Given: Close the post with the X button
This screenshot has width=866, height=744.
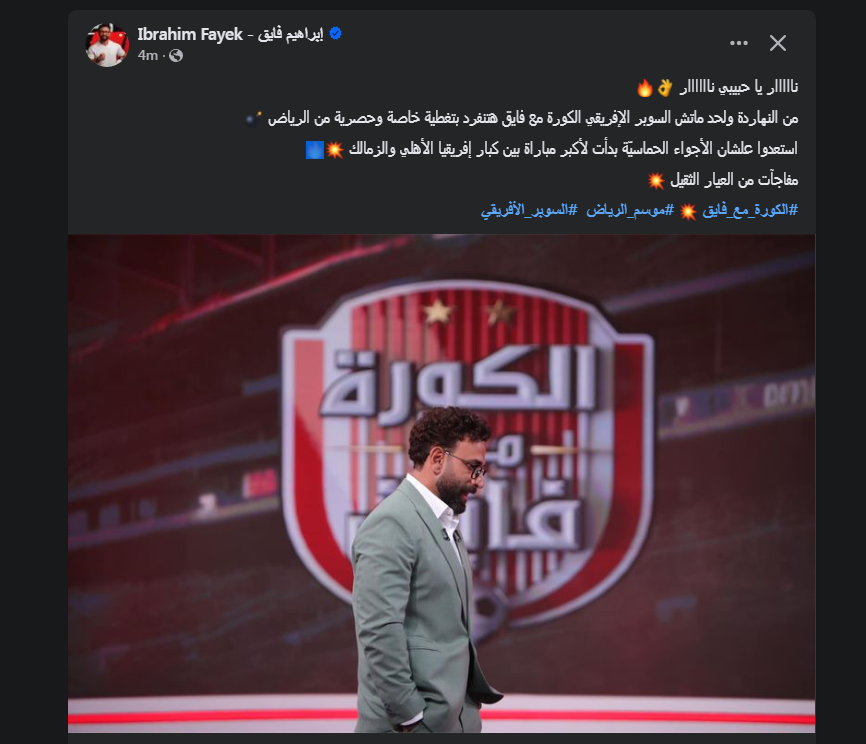Looking at the screenshot, I should (778, 43).
